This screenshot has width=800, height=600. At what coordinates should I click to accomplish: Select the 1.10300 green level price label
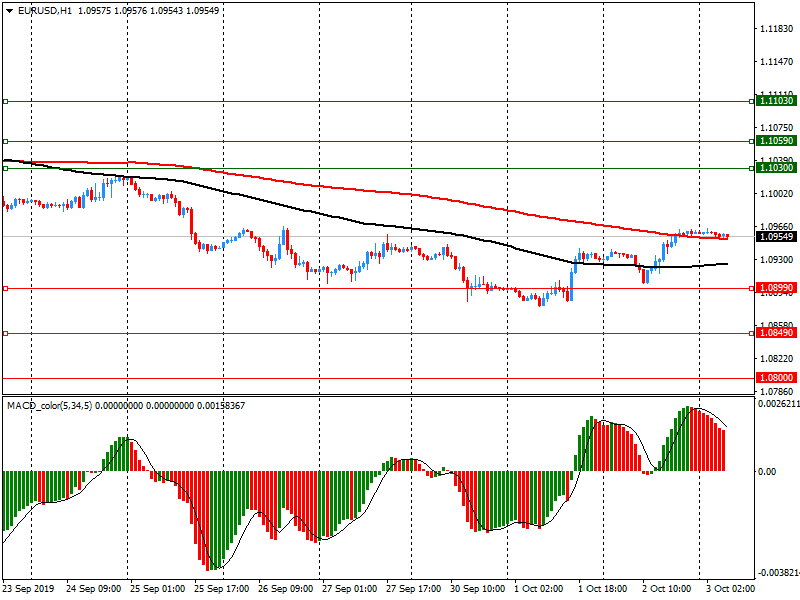point(776,168)
